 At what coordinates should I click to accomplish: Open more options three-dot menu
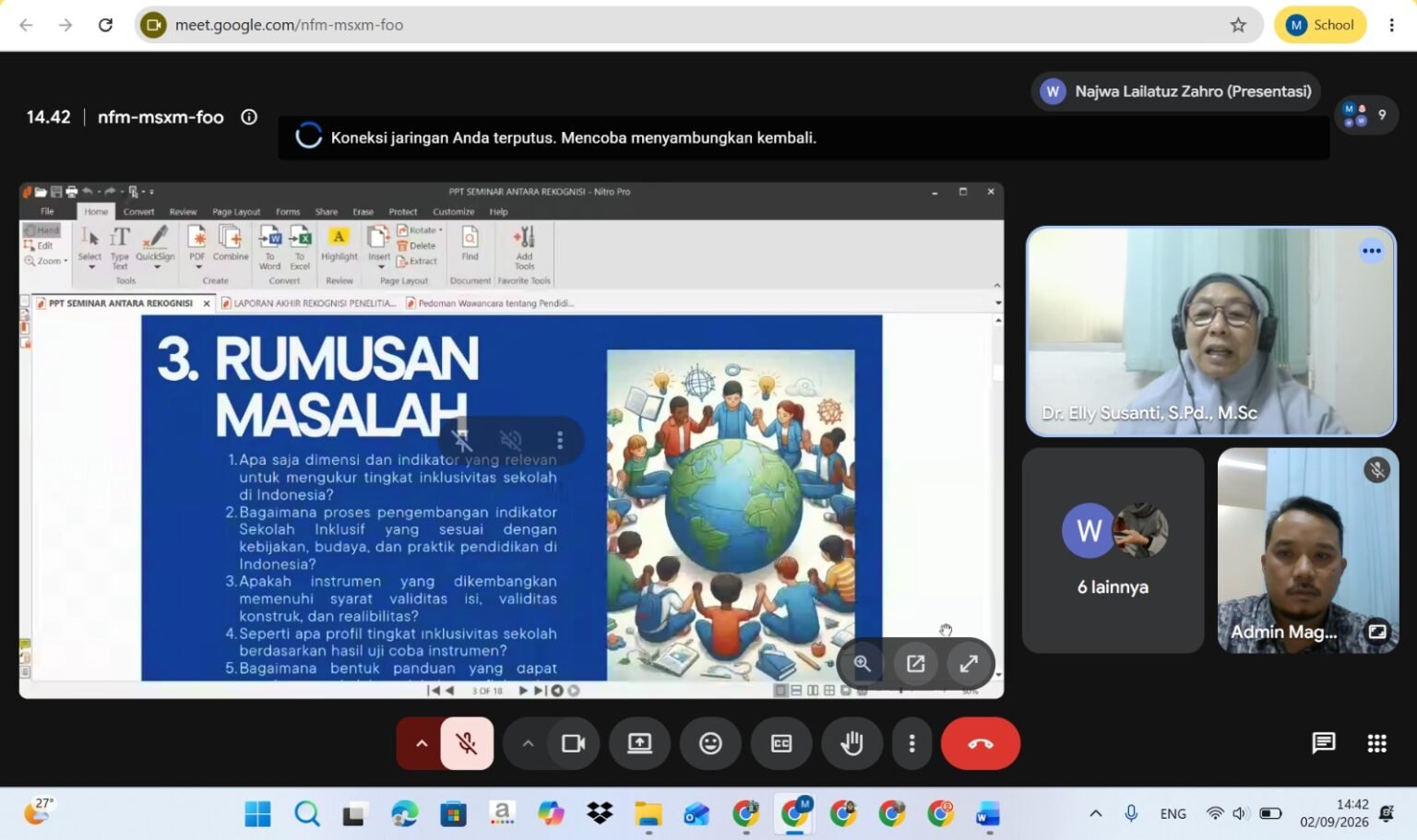click(x=911, y=743)
